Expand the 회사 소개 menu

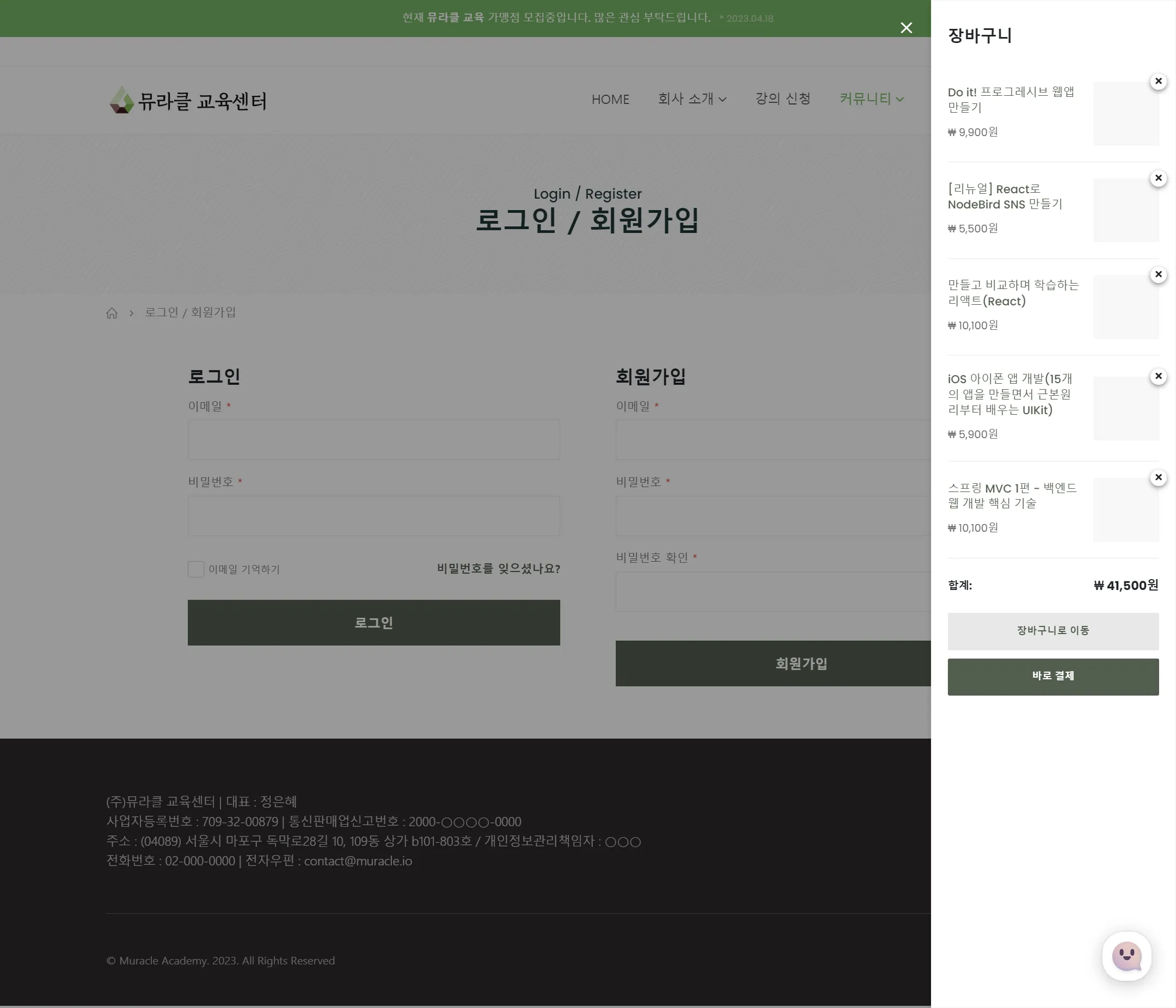click(x=692, y=99)
